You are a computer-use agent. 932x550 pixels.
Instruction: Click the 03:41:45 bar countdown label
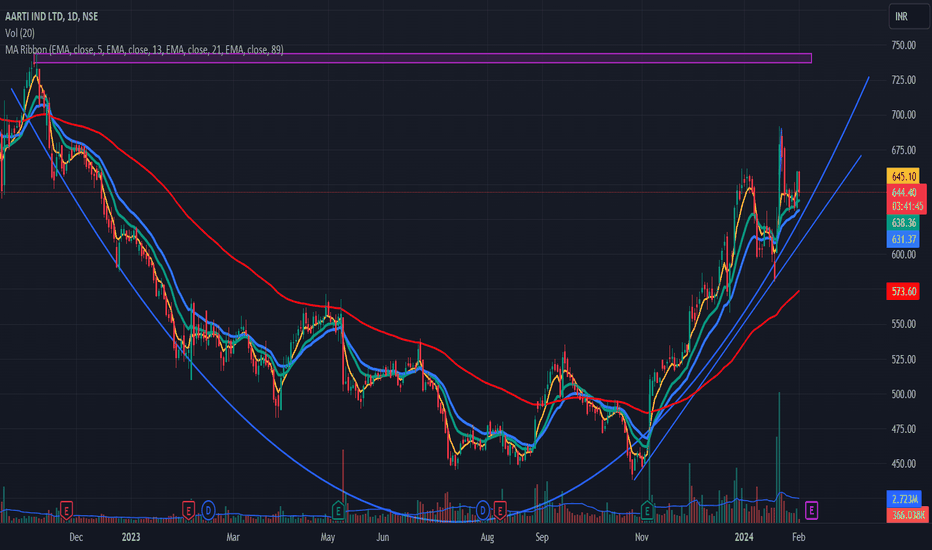[x=906, y=206]
